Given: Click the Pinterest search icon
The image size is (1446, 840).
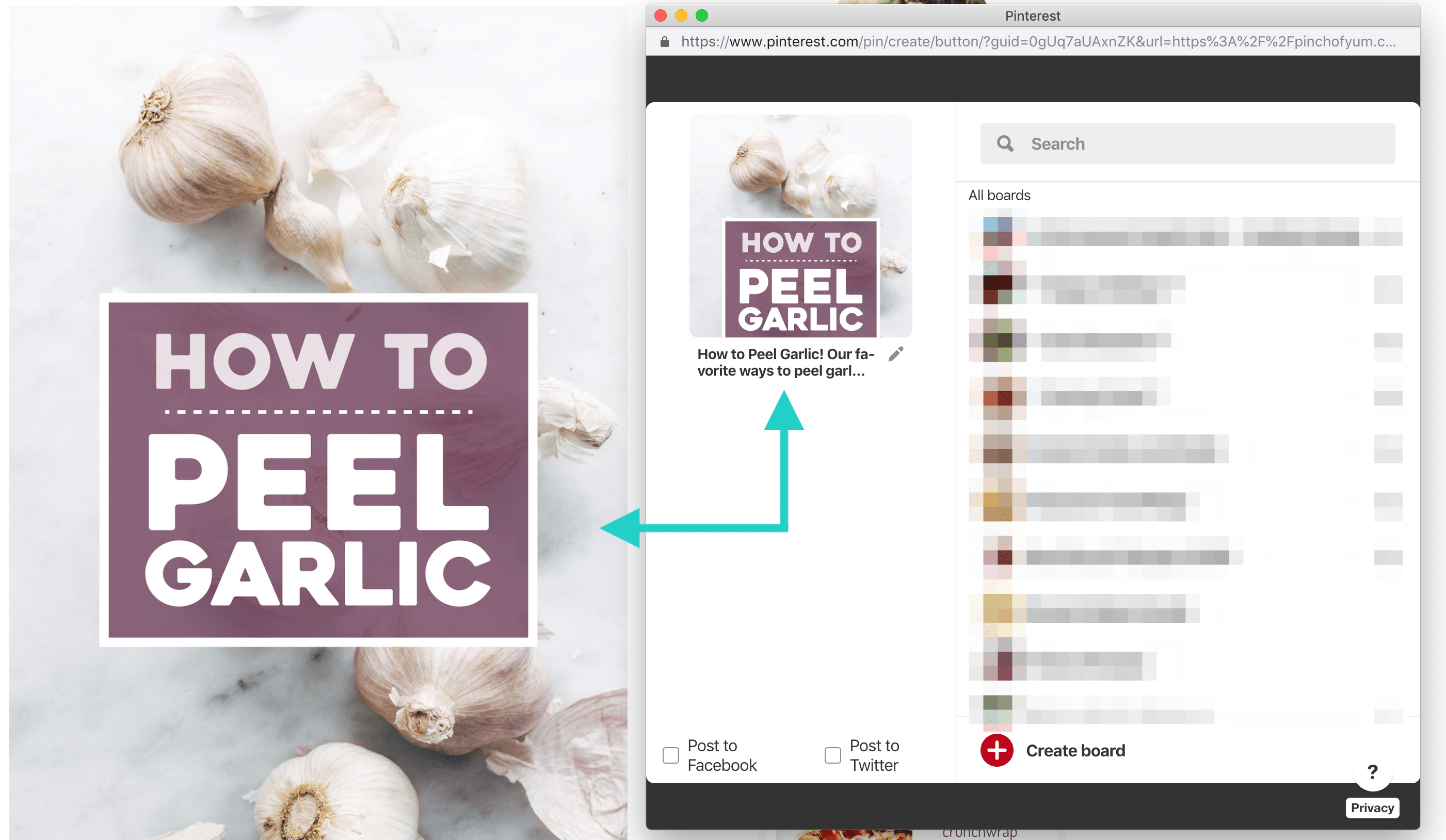Looking at the screenshot, I should click(x=1005, y=143).
